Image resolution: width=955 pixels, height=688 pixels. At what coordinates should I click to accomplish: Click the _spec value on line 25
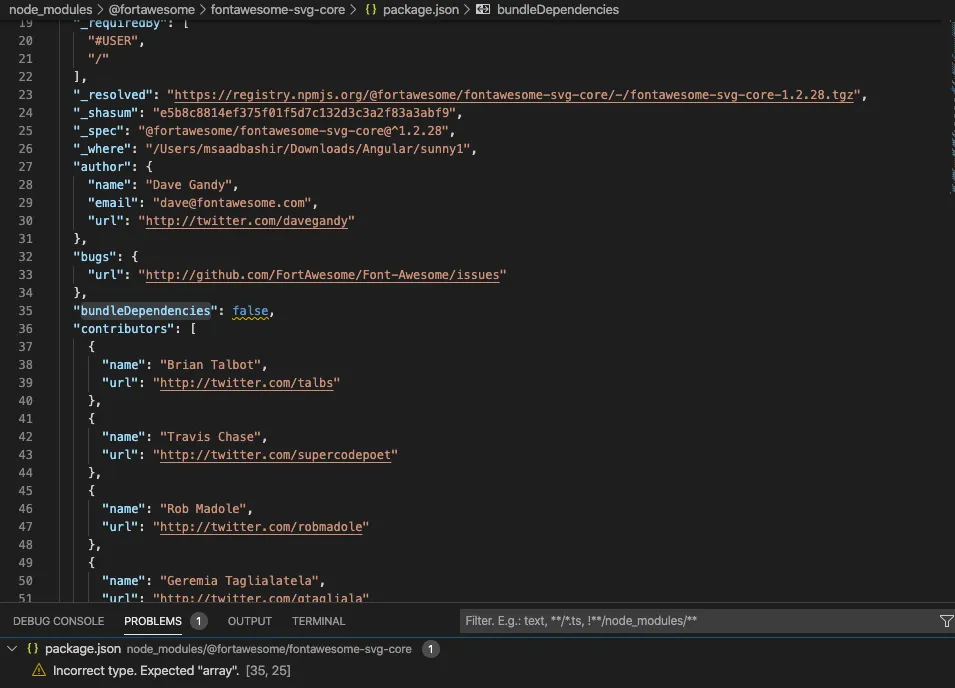(x=294, y=131)
